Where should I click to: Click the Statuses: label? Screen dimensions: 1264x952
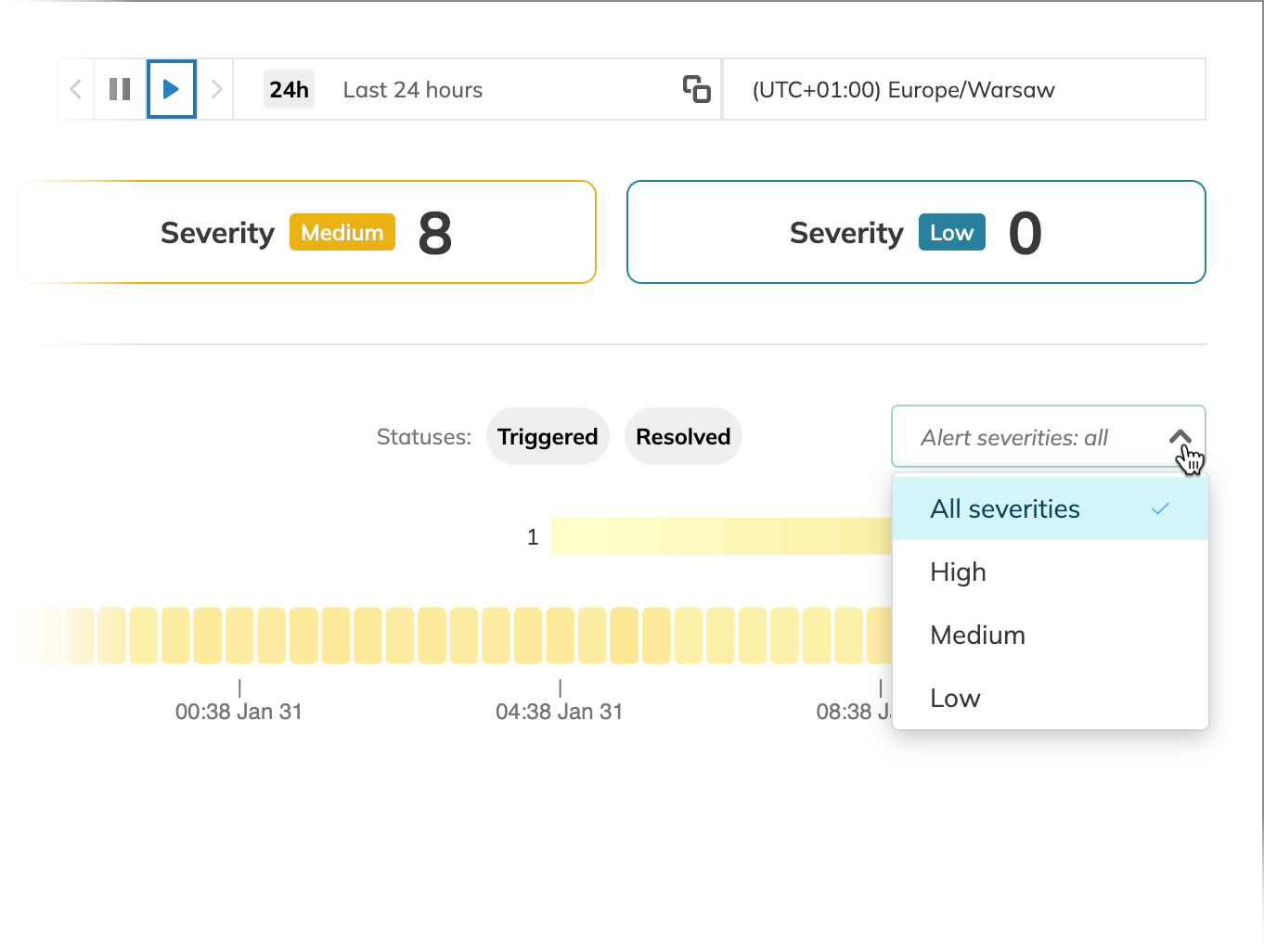[424, 437]
